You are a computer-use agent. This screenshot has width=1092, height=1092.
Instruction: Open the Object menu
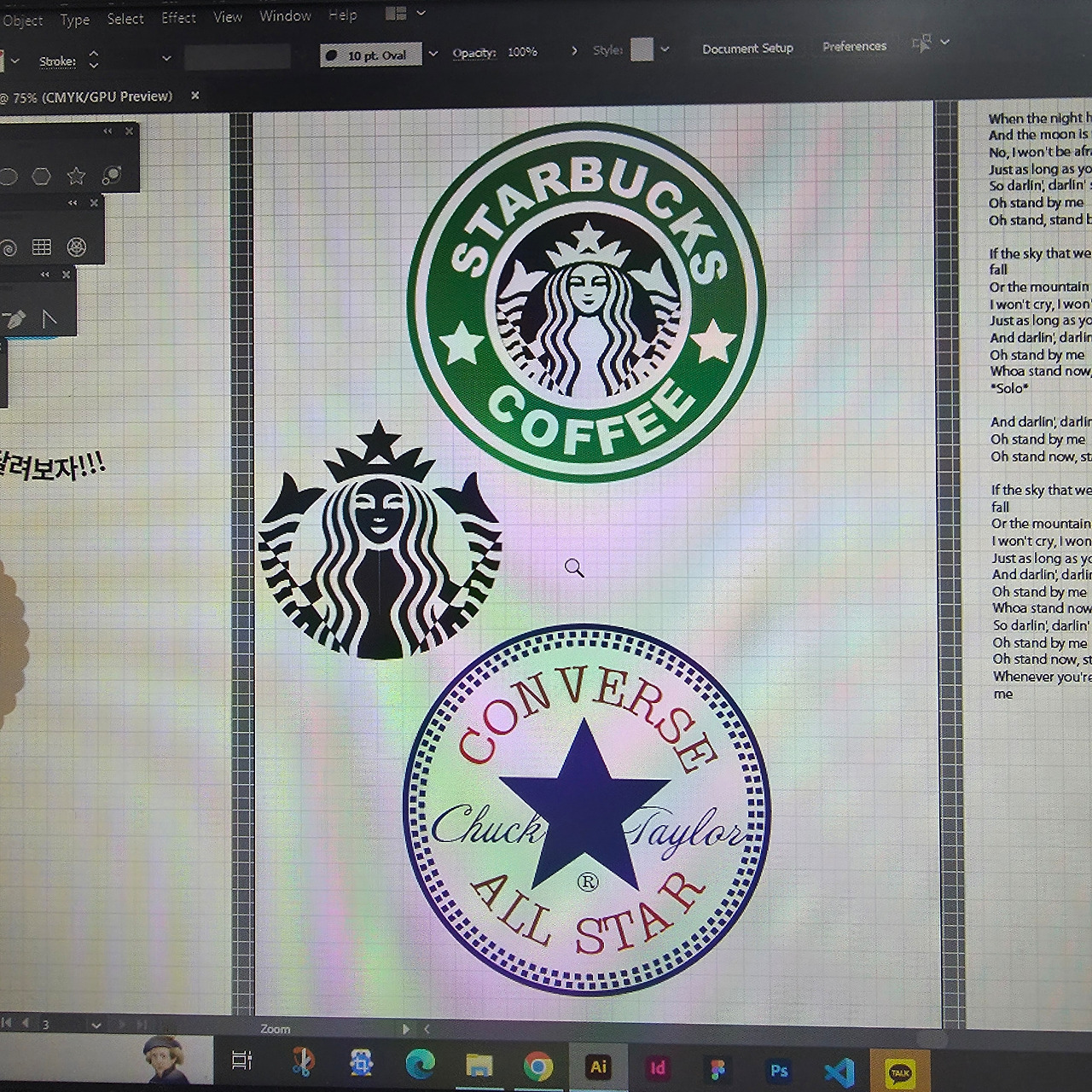(x=22, y=20)
